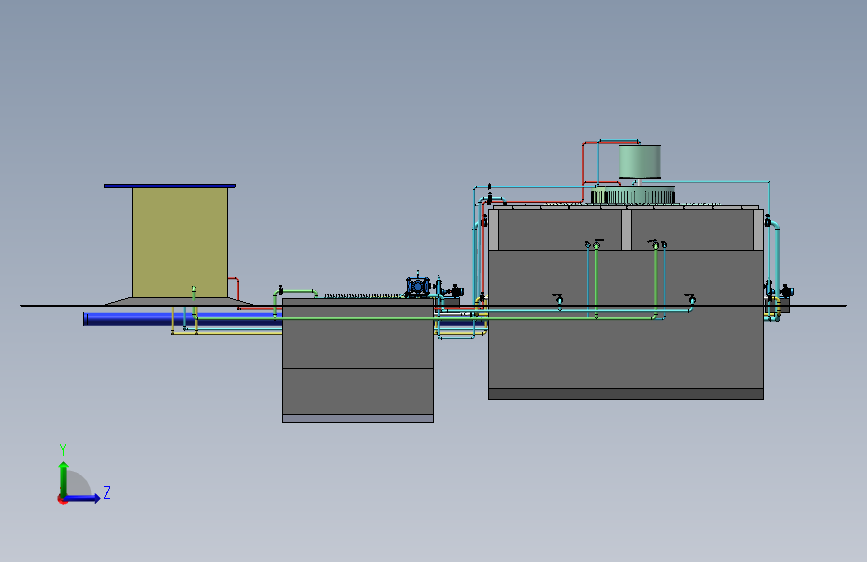
Task: Pick the dark bottom slab of right tank
Action: 625,394
